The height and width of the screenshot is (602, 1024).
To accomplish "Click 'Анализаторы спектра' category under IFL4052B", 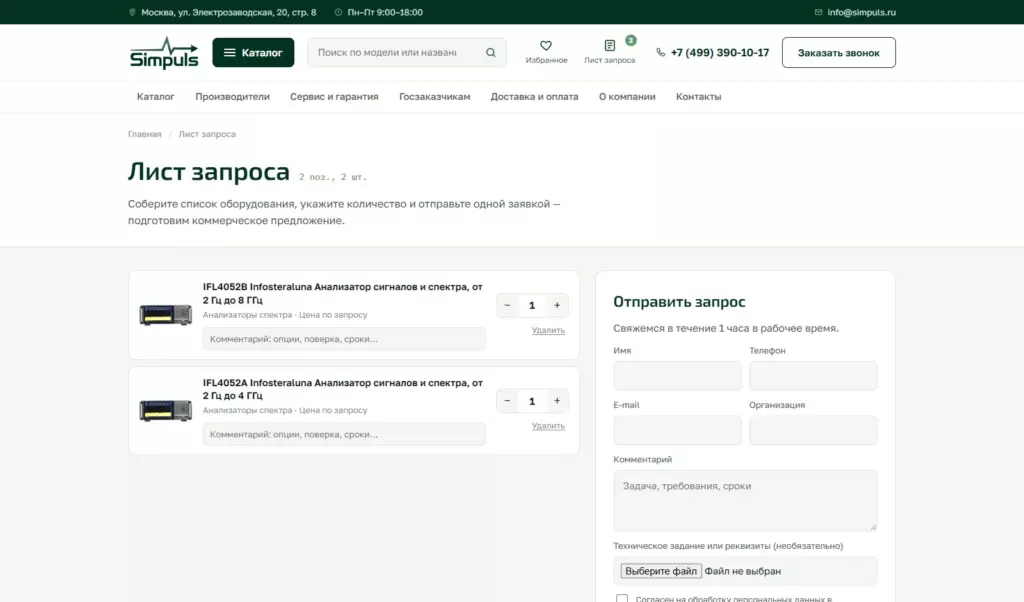I will [x=247, y=315].
